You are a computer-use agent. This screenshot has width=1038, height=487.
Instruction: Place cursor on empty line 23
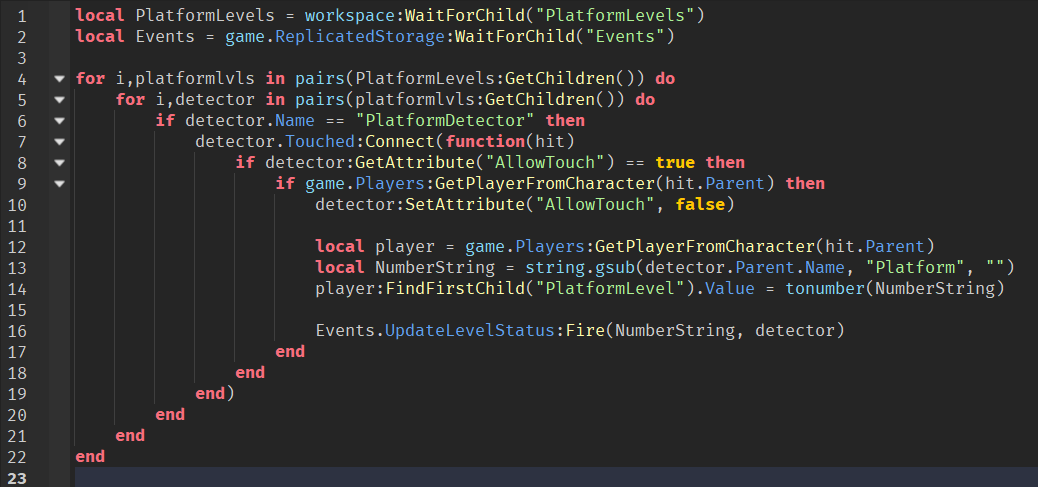(556, 477)
